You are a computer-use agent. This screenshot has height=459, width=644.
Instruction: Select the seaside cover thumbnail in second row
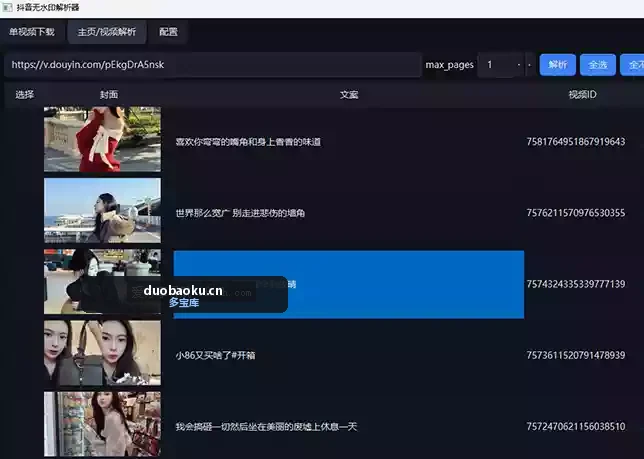pyautogui.click(x=102, y=210)
